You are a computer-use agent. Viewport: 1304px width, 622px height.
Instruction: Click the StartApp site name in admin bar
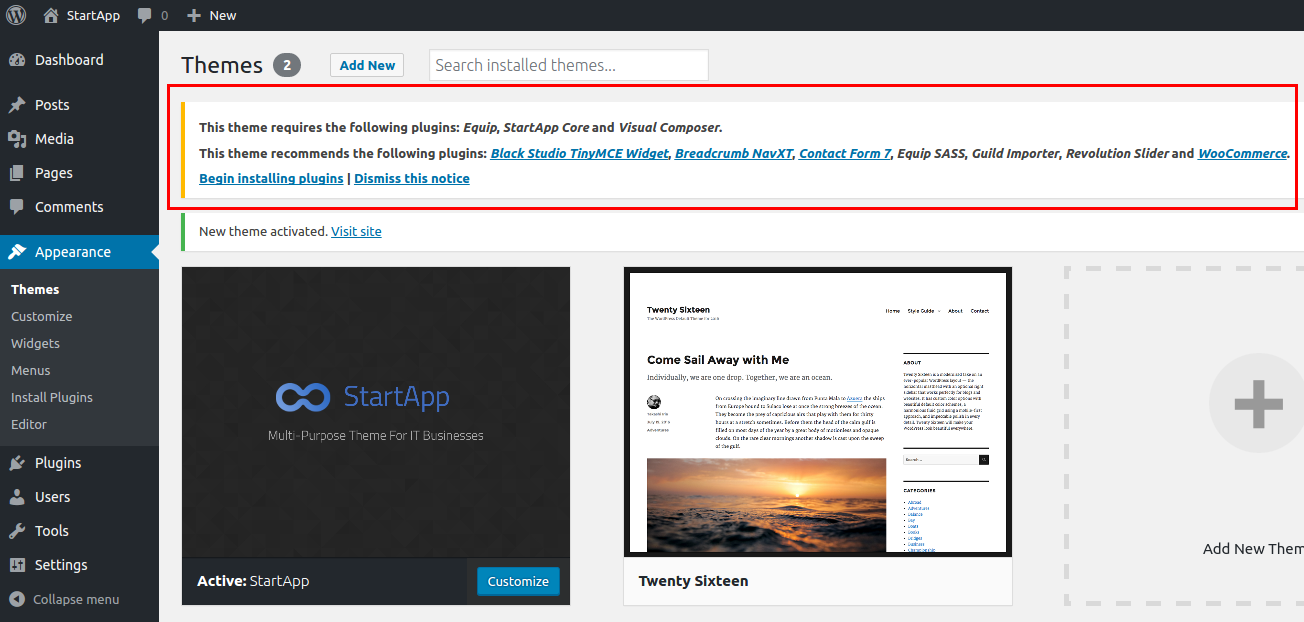pyautogui.click(x=94, y=16)
